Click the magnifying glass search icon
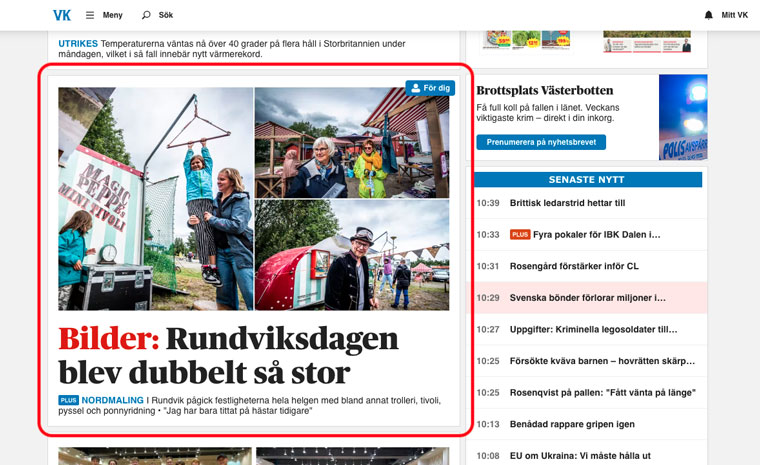 146,15
